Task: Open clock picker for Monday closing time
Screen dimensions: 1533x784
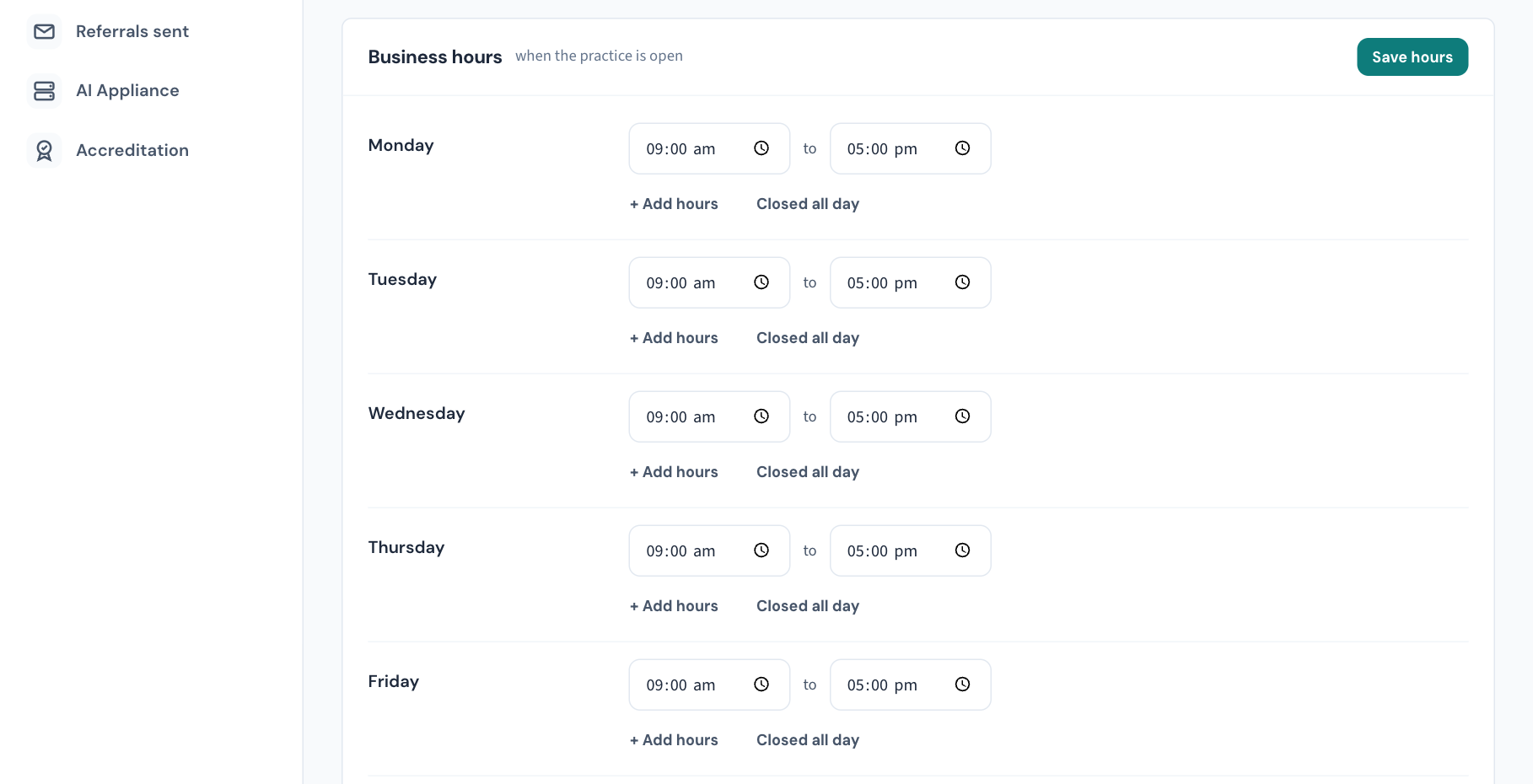Action: tap(962, 148)
